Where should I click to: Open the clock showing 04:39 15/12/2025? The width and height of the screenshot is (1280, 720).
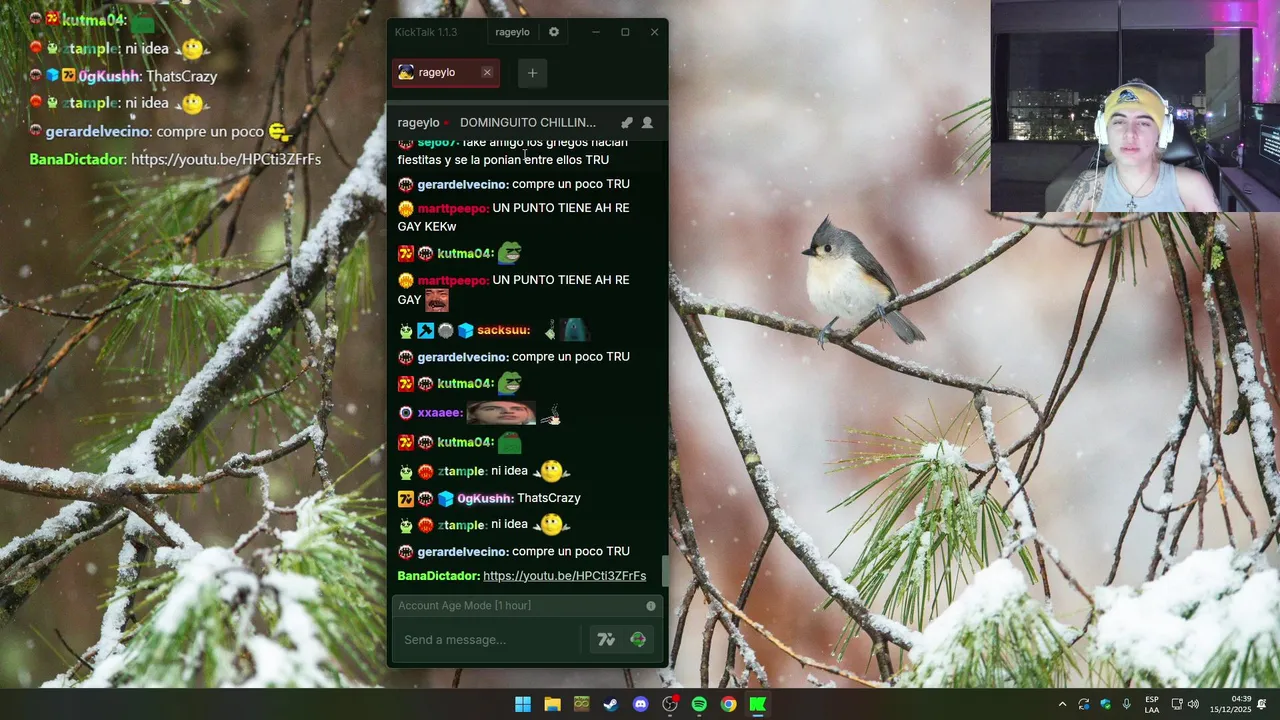click(1231, 704)
